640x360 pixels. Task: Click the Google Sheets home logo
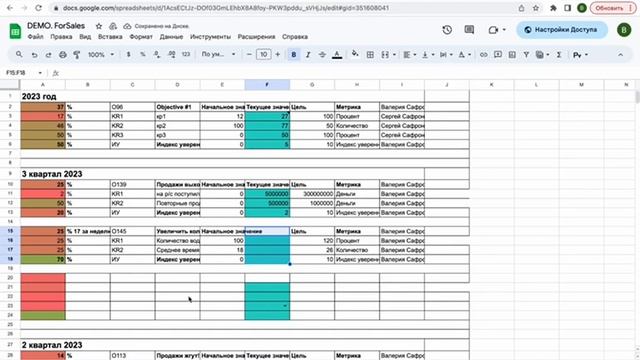pyautogui.click(x=15, y=31)
